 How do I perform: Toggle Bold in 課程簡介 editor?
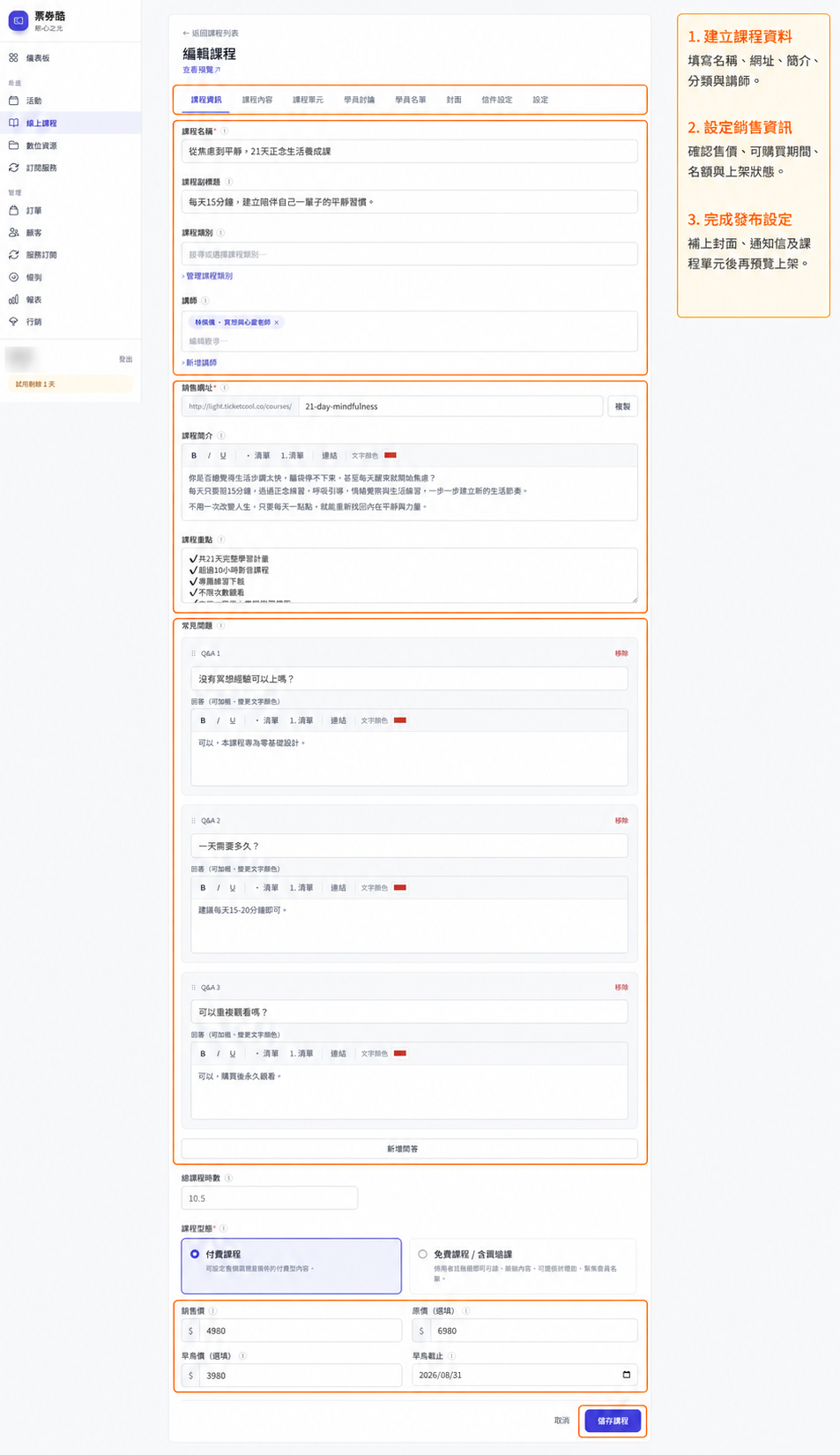pyautogui.click(x=194, y=456)
